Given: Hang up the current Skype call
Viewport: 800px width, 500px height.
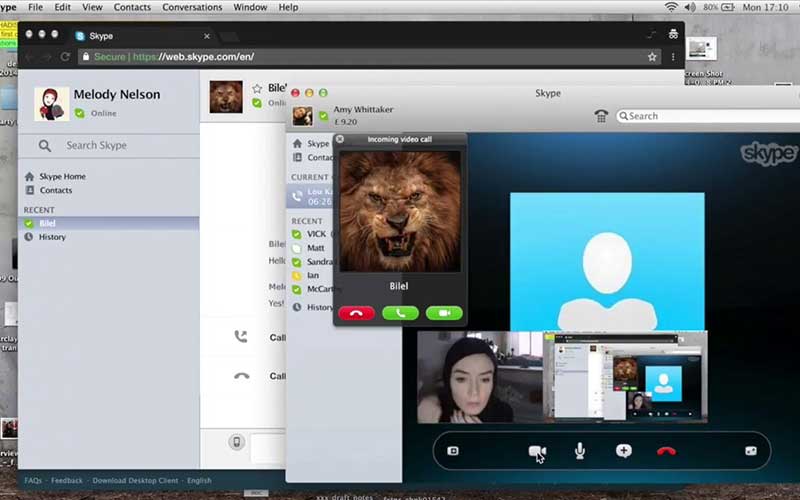Looking at the screenshot, I should point(666,451).
